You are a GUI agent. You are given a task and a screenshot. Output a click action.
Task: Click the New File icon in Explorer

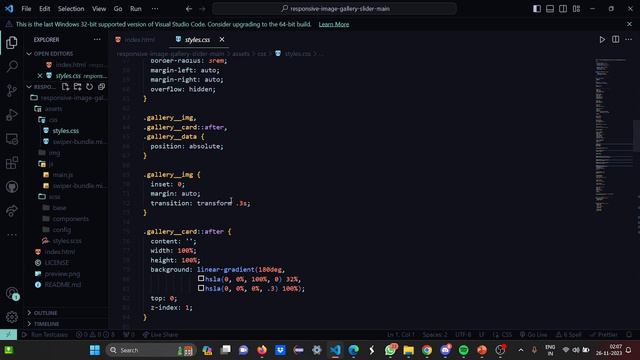[x=65, y=87]
